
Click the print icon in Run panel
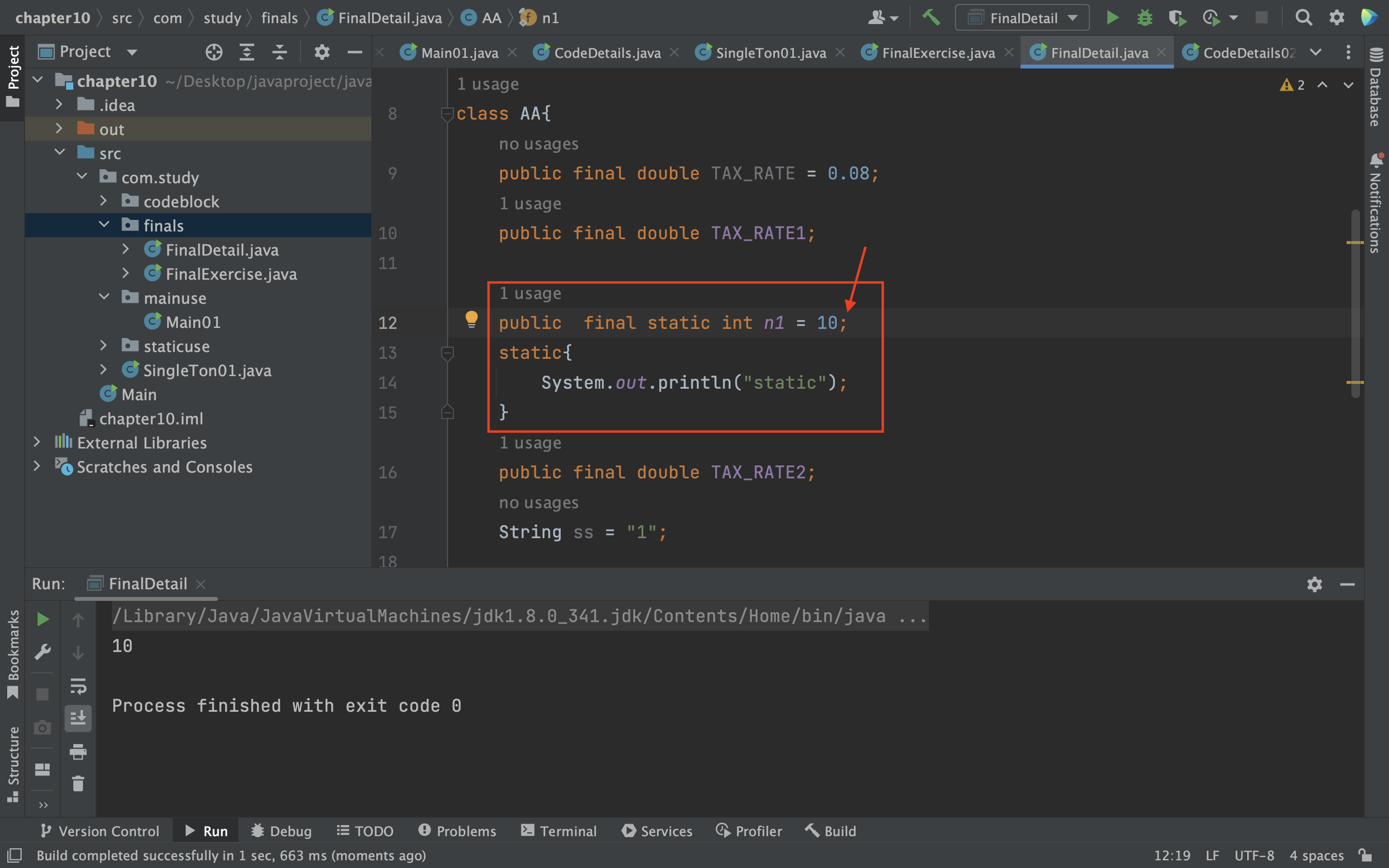coord(78,751)
